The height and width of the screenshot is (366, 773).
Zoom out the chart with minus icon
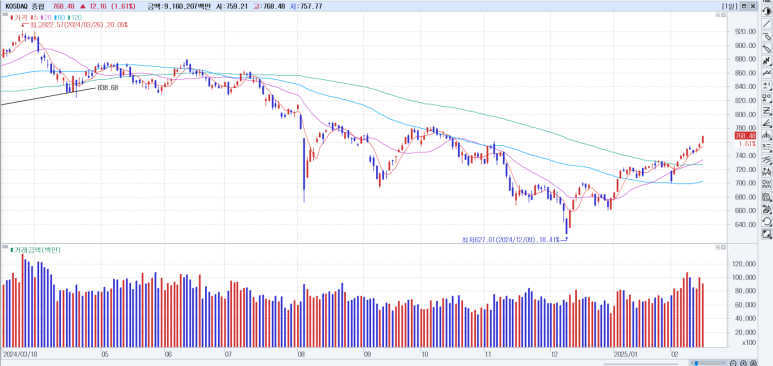point(733,363)
